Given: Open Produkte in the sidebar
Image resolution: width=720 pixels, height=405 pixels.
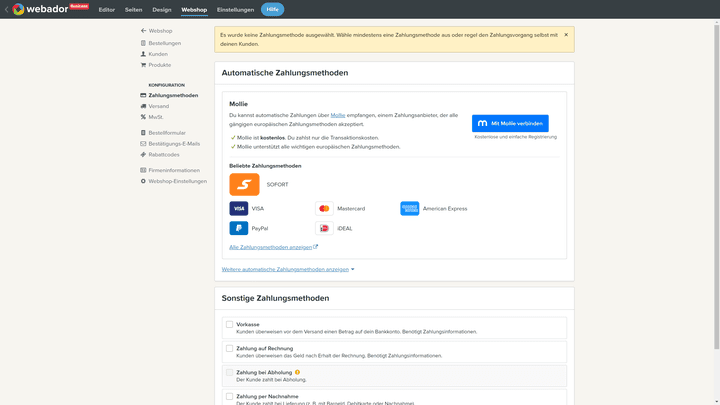Looking at the screenshot, I should (160, 65).
